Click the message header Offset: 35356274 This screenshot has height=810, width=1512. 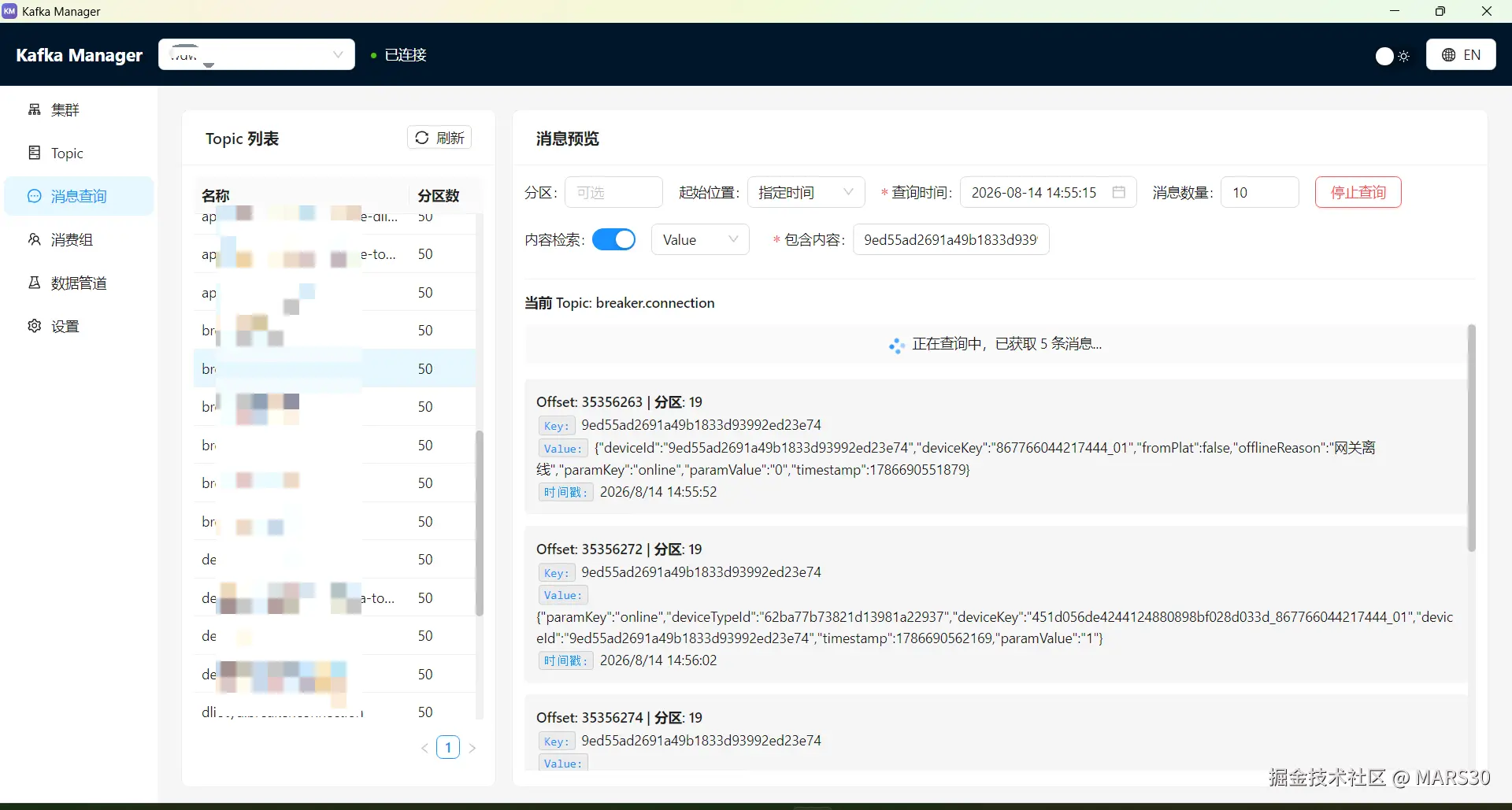[x=619, y=718]
